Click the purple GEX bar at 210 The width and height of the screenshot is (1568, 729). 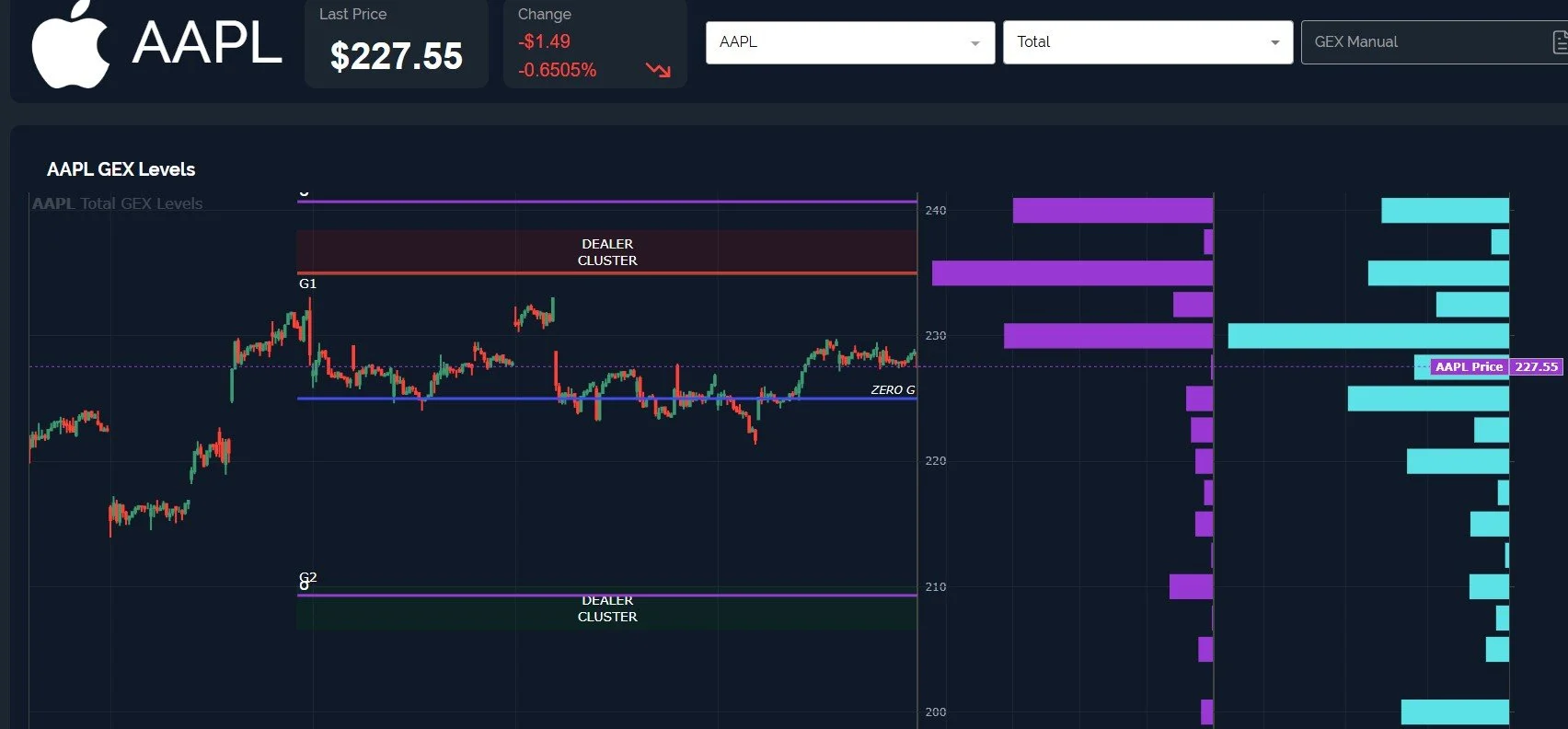pos(1191,586)
